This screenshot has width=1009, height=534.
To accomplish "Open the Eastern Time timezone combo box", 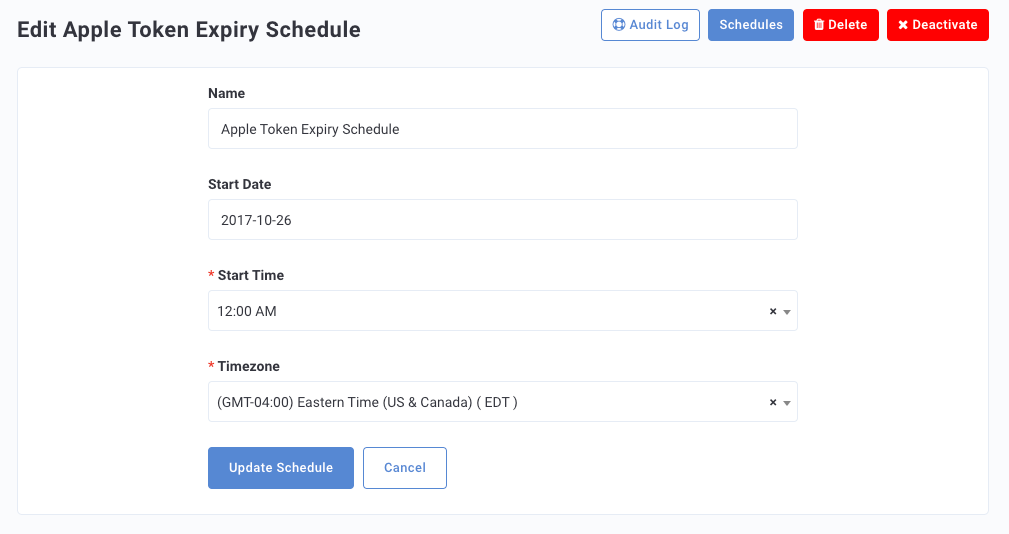I will point(503,402).
